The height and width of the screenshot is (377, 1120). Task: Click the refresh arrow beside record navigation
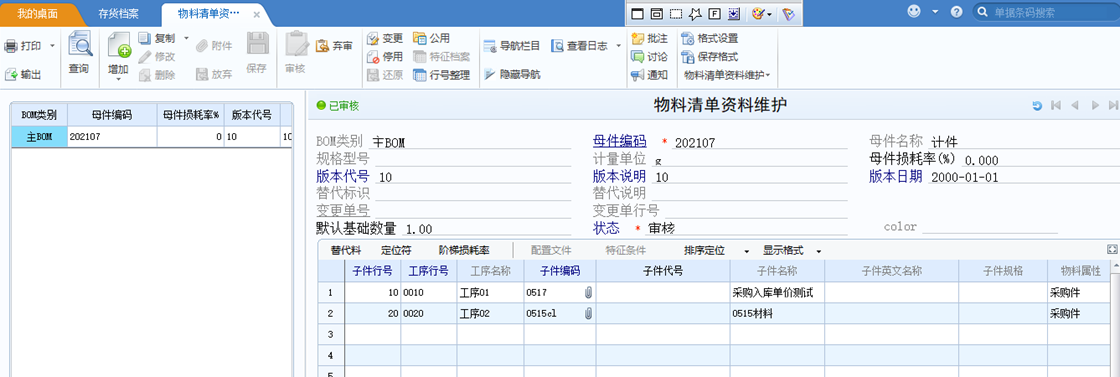coord(1037,106)
